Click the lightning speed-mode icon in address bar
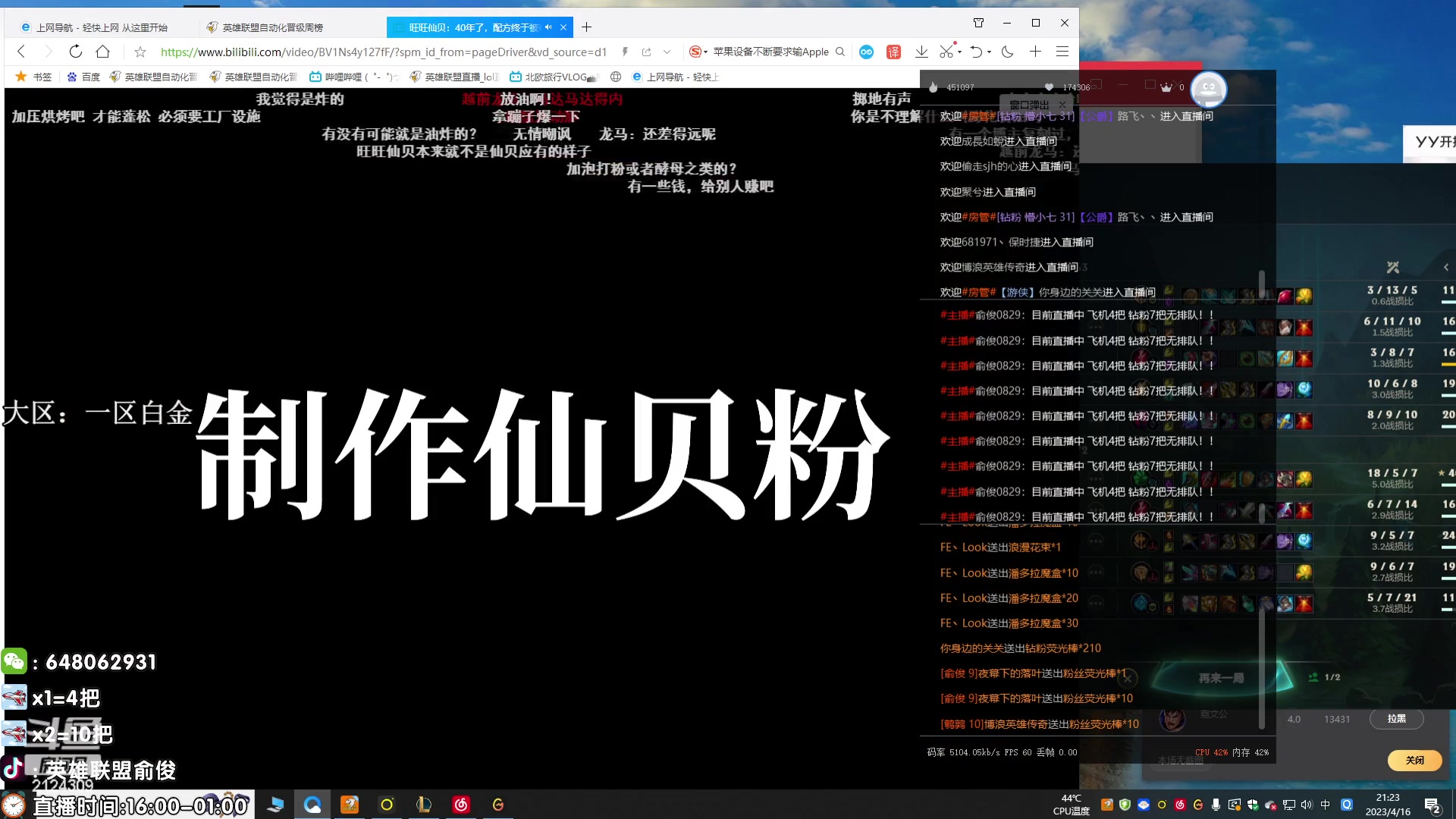This screenshot has height=819, width=1456. pos(625,52)
